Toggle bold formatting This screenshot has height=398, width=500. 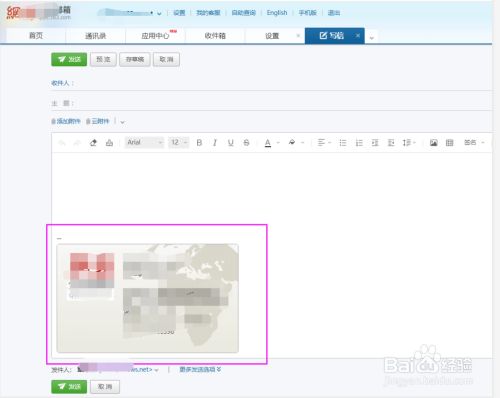coord(199,143)
